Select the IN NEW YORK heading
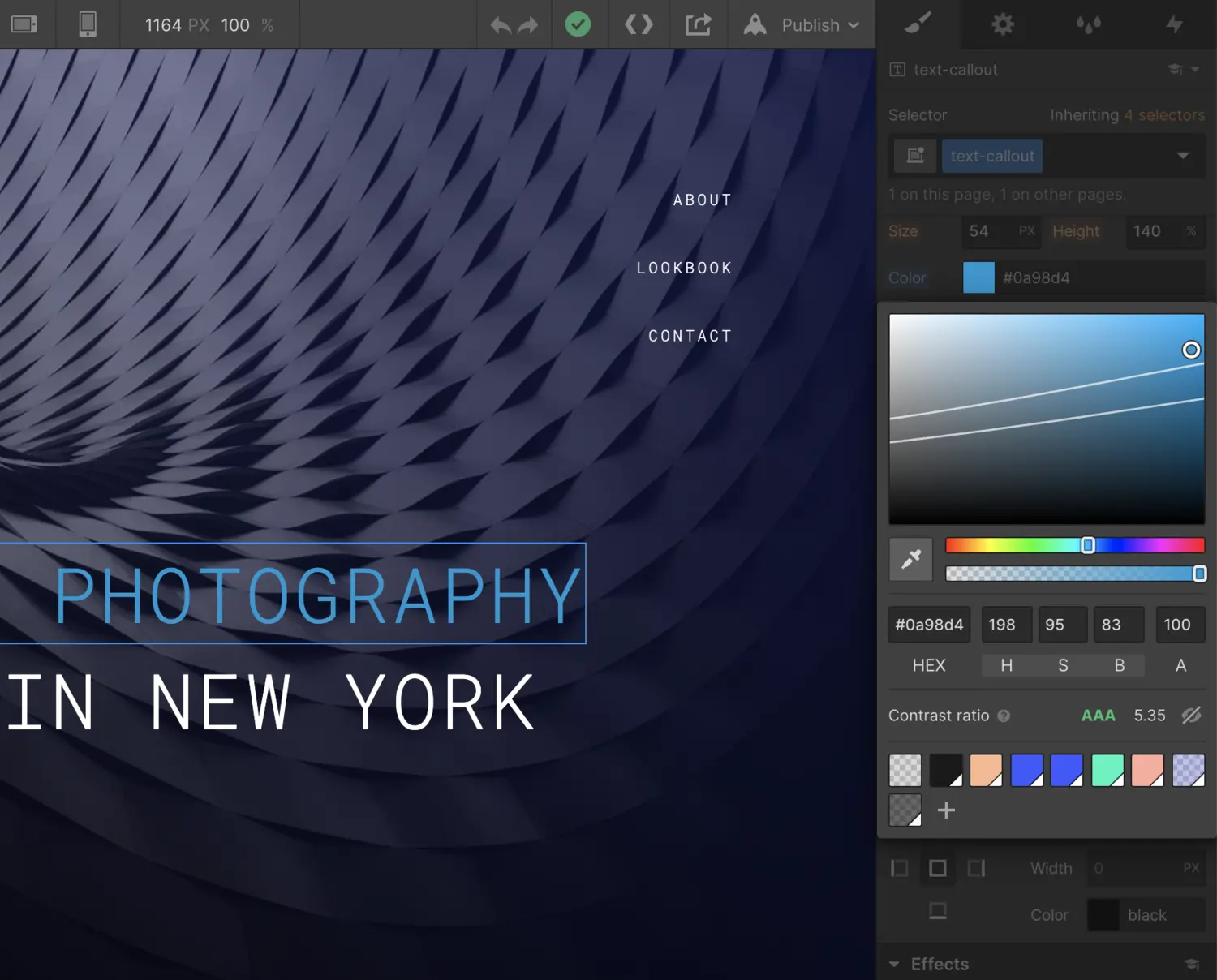Image resolution: width=1217 pixels, height=980 pixels. click(270, 703)
